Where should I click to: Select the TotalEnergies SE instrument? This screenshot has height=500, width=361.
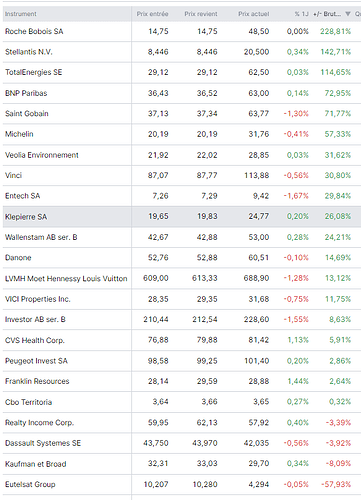[33, 72]
